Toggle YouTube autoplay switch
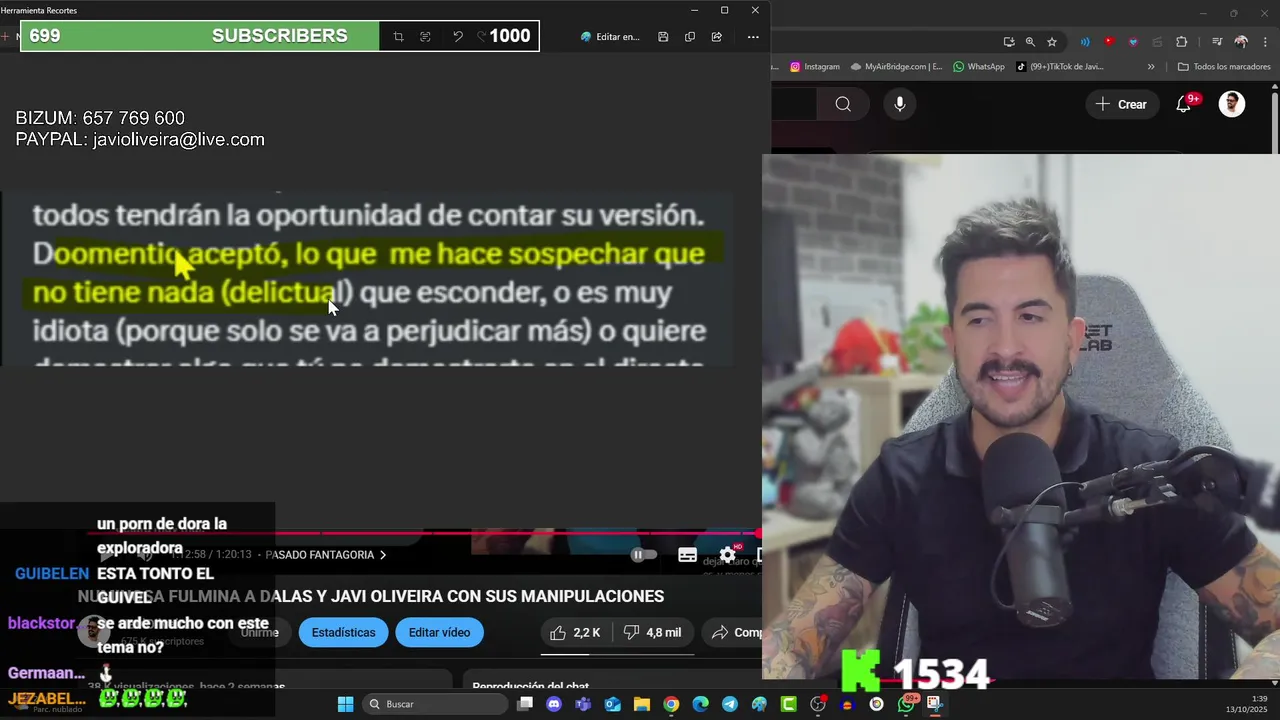The height and width of the screenshot is (720, 1280). 644,555
